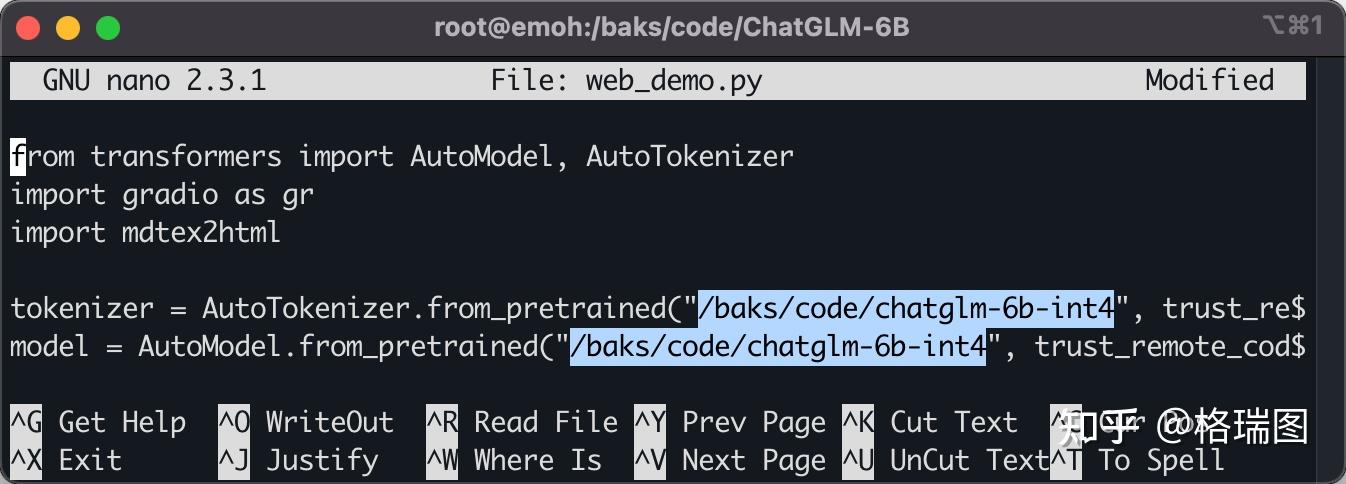The height and width of the screenshot is (484, 1346).
Task: Click the ^K Cut Text shortcut
Action: (930, 422)
